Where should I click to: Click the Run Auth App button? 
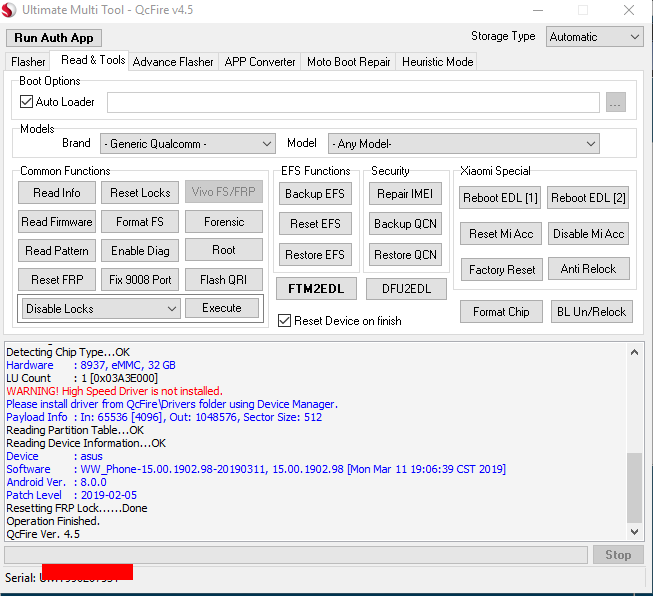coord(54,38)
